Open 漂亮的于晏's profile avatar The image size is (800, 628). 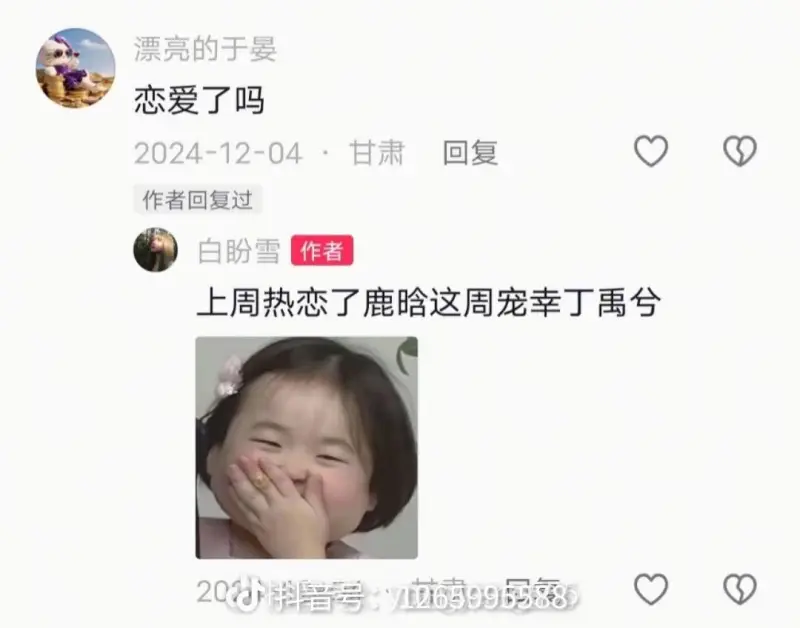[x=76, y=68]
